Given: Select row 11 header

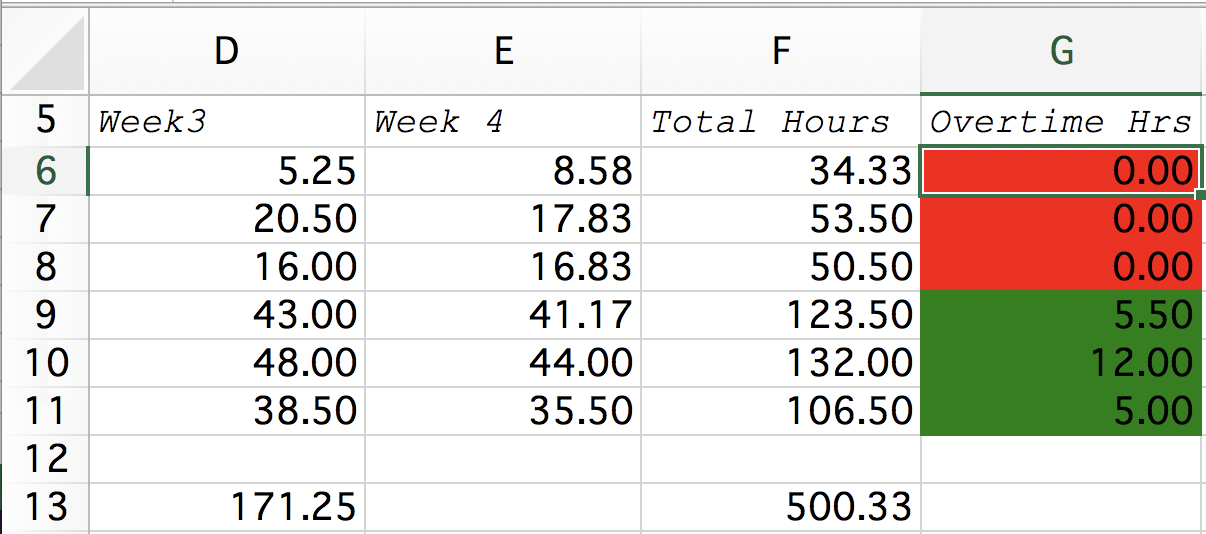Looking at the screenshot, I should (44, 411).
